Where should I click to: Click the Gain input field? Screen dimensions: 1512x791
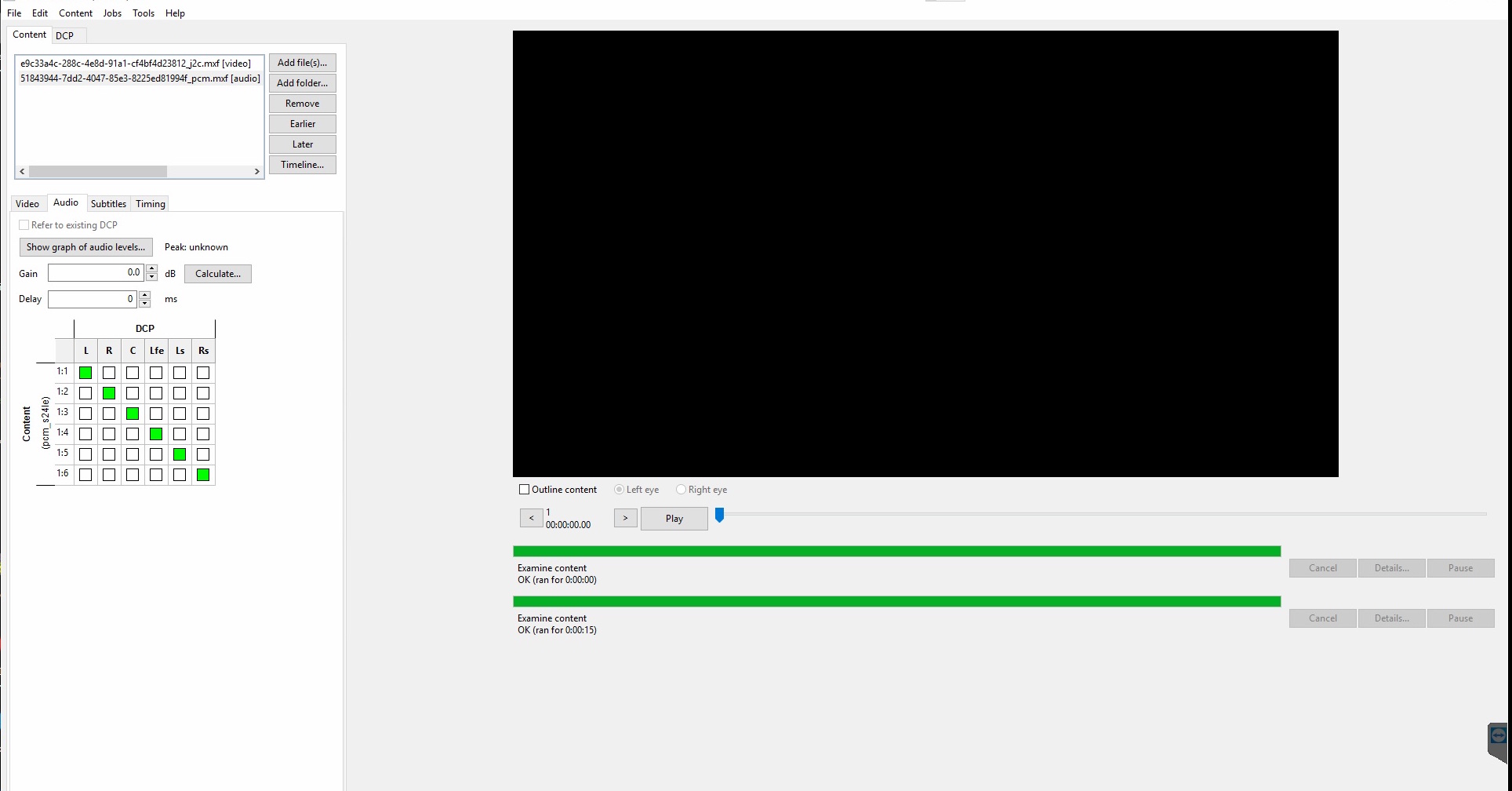pyautogui.click(x=96, y=273)
